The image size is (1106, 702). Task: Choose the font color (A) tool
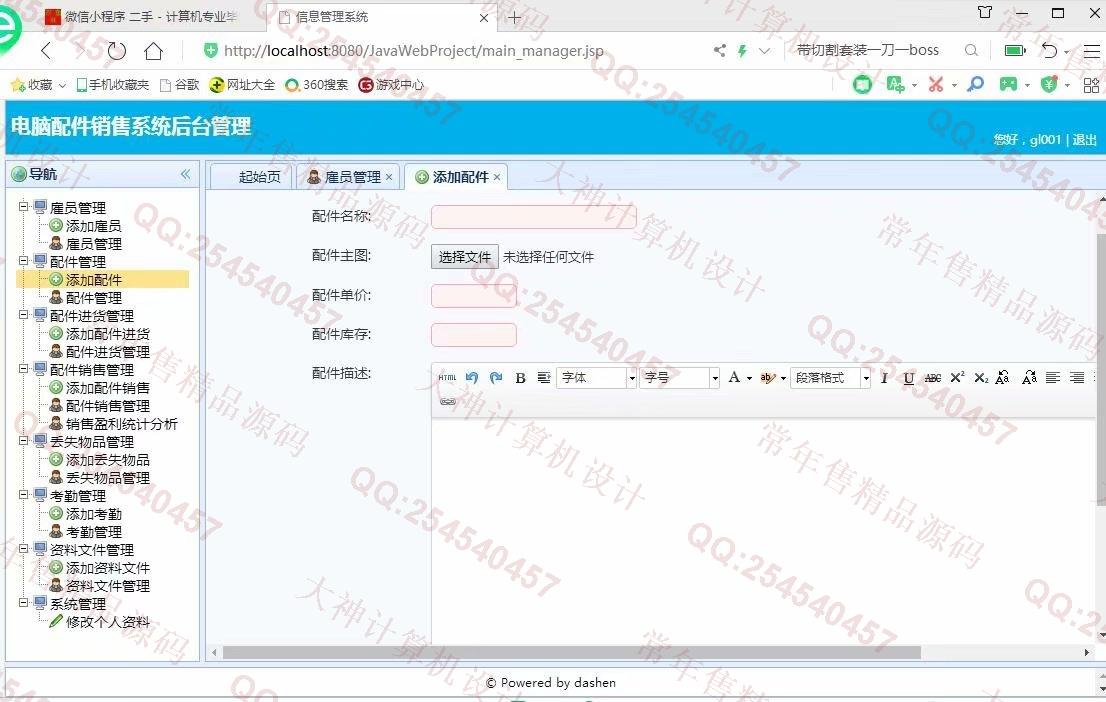[x=734, y=377]
